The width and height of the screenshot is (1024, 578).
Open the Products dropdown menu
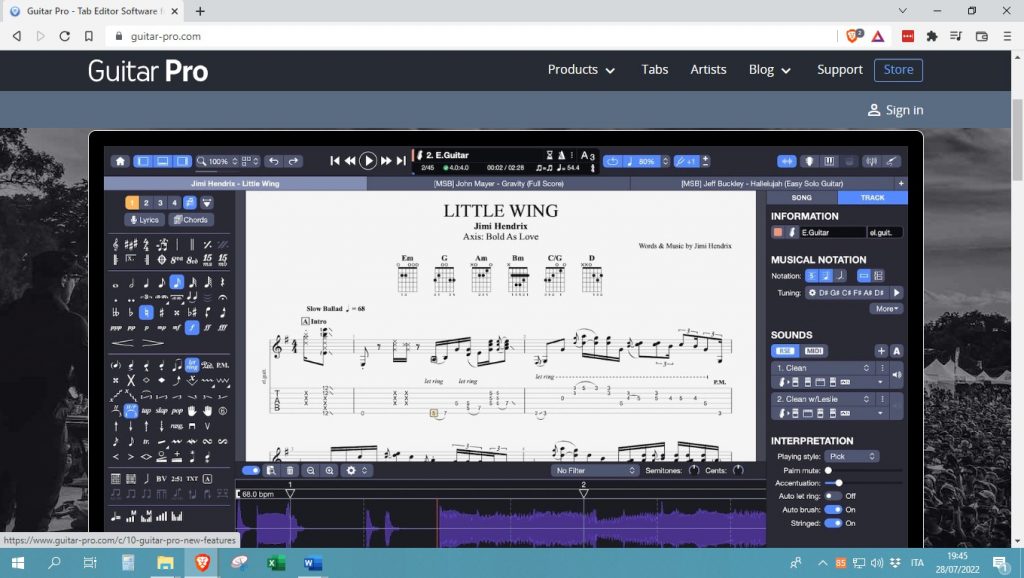(x=581, y=70)
